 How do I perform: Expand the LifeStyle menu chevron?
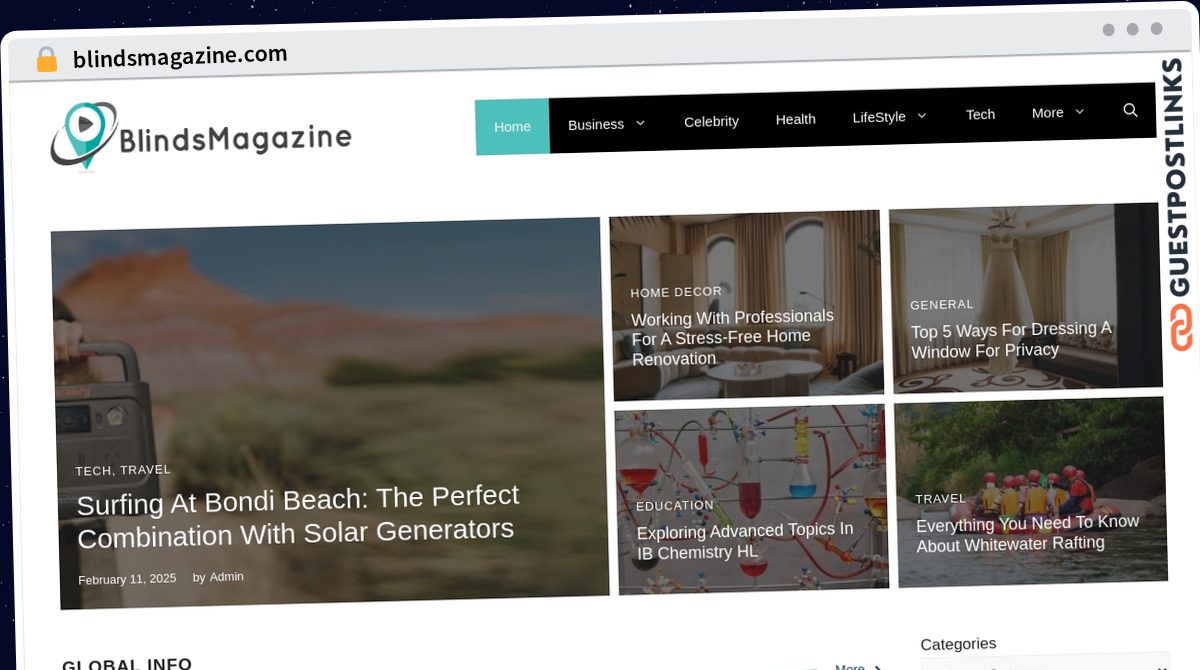(921, 116)
